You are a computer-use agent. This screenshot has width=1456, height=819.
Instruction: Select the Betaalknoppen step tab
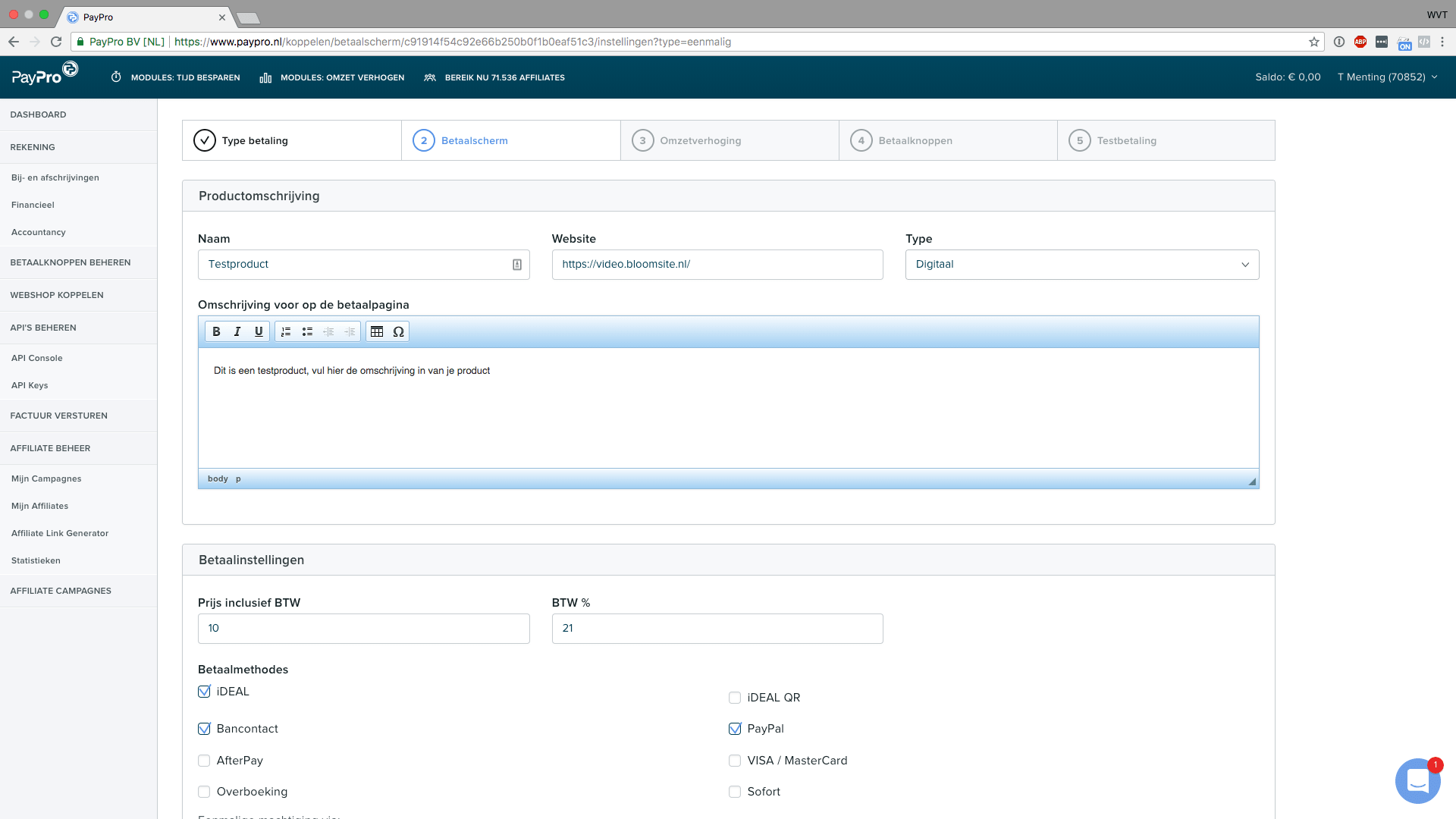click(x=948, y=140)
